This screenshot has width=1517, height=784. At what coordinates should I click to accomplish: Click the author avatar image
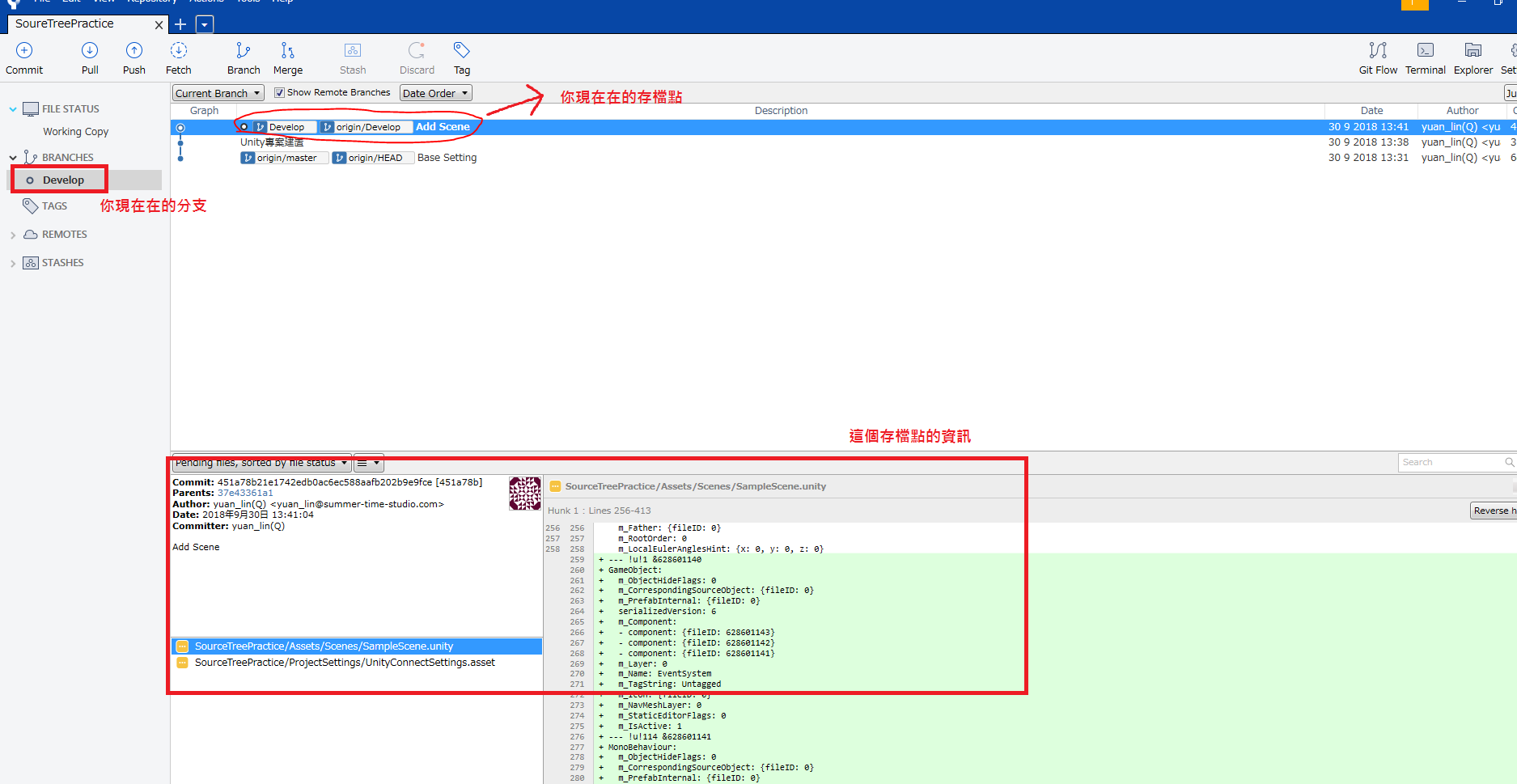point(525,493)
